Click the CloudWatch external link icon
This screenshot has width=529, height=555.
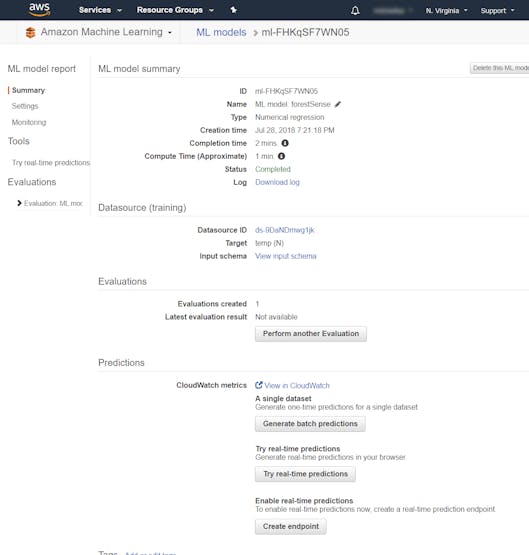coord(259,385)
